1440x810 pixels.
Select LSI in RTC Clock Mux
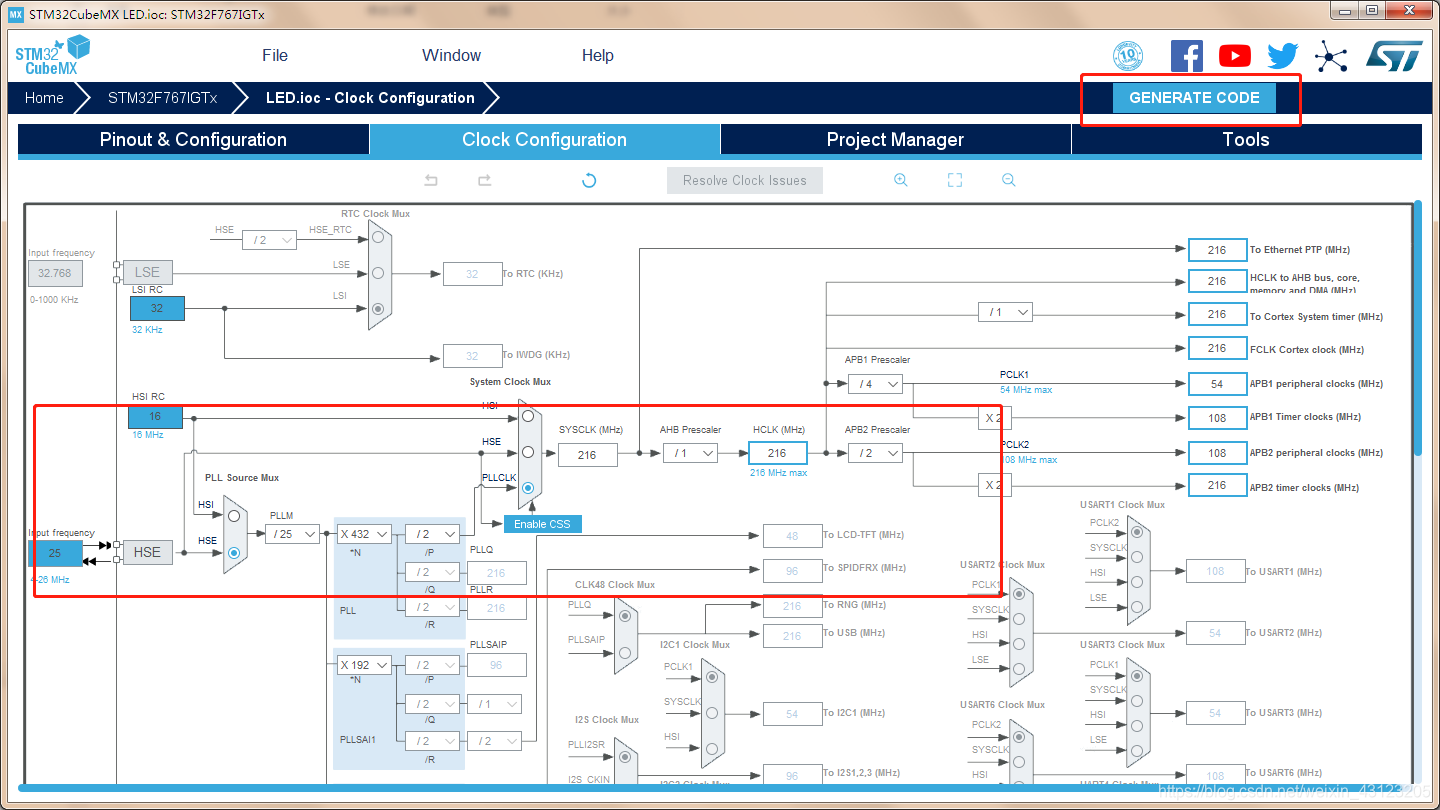[378, 309]
